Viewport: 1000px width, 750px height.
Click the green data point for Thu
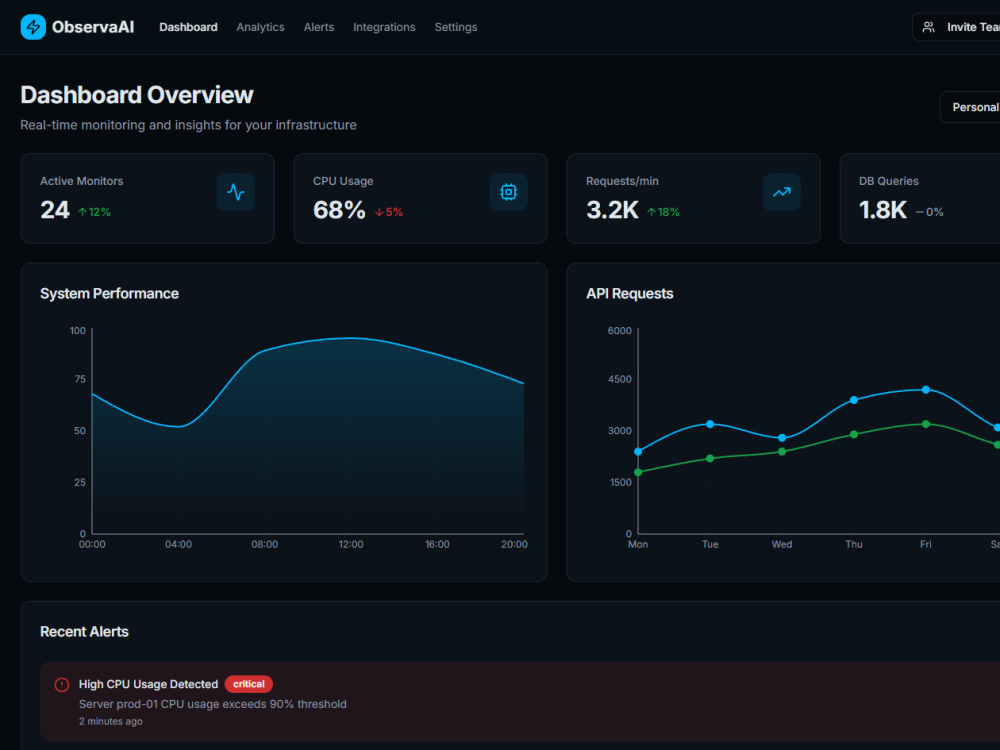[x=854, y=434]
